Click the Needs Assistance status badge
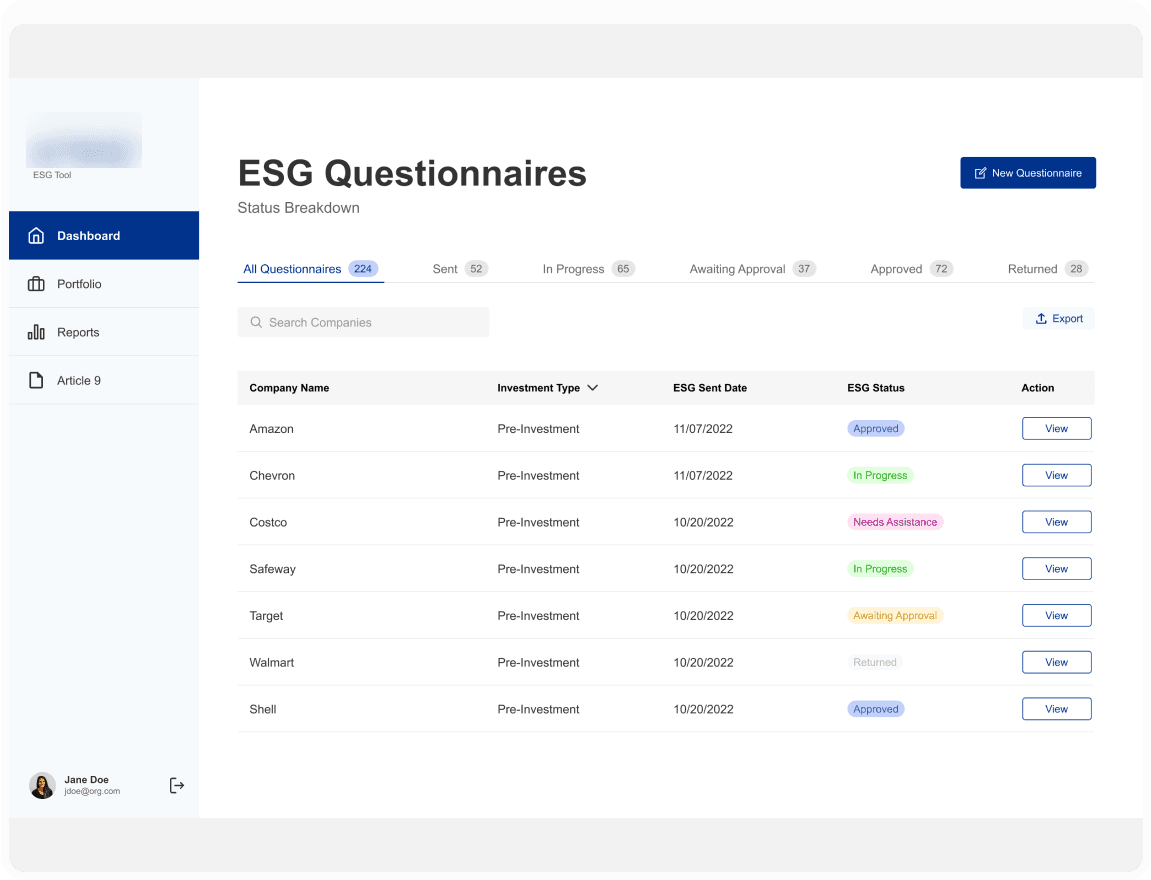The image size is (1151, 880). pos(895,522)
